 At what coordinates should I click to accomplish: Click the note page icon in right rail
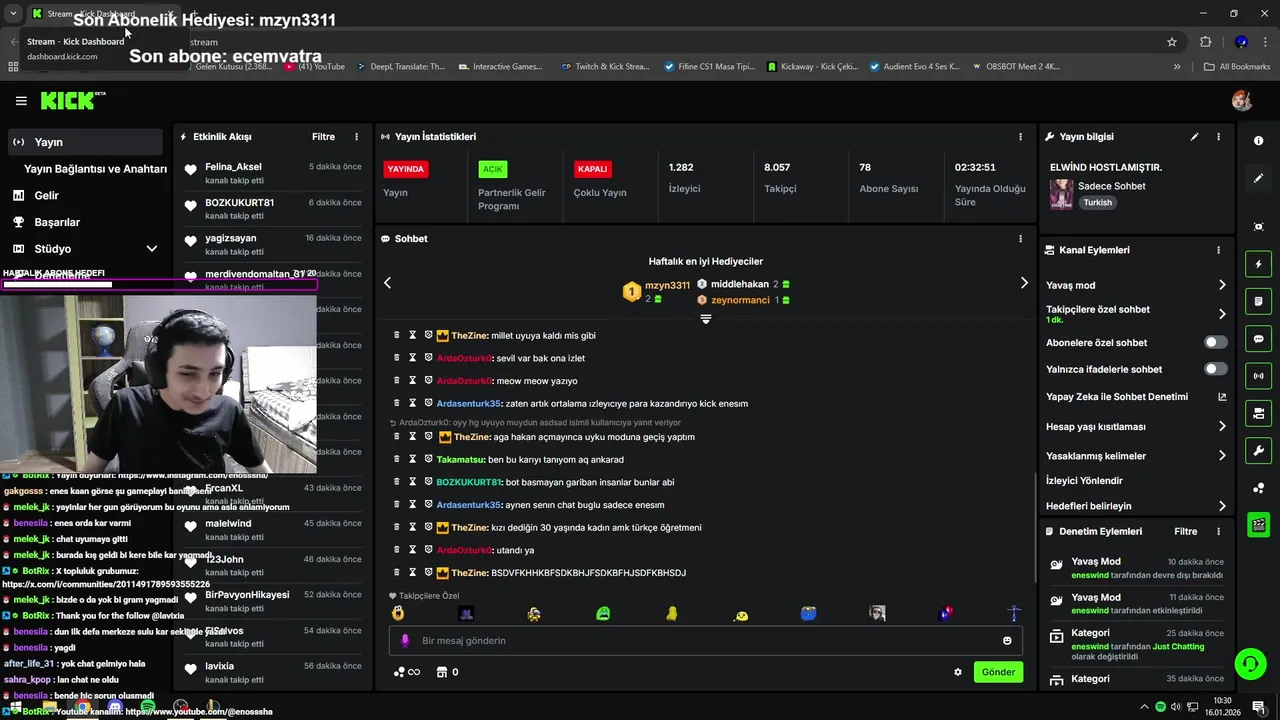1258,301
